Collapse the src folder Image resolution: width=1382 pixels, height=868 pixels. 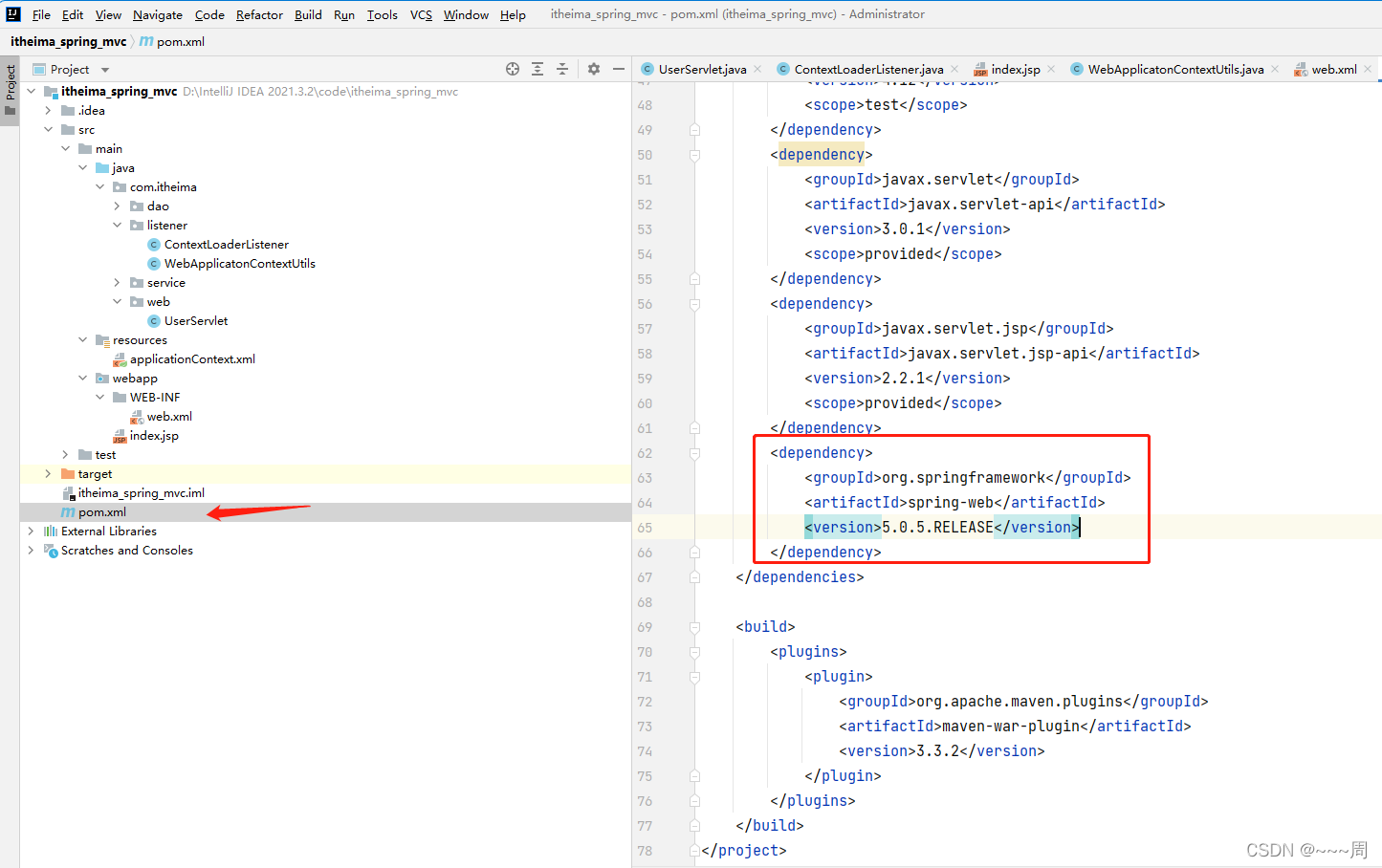[48, 129]
